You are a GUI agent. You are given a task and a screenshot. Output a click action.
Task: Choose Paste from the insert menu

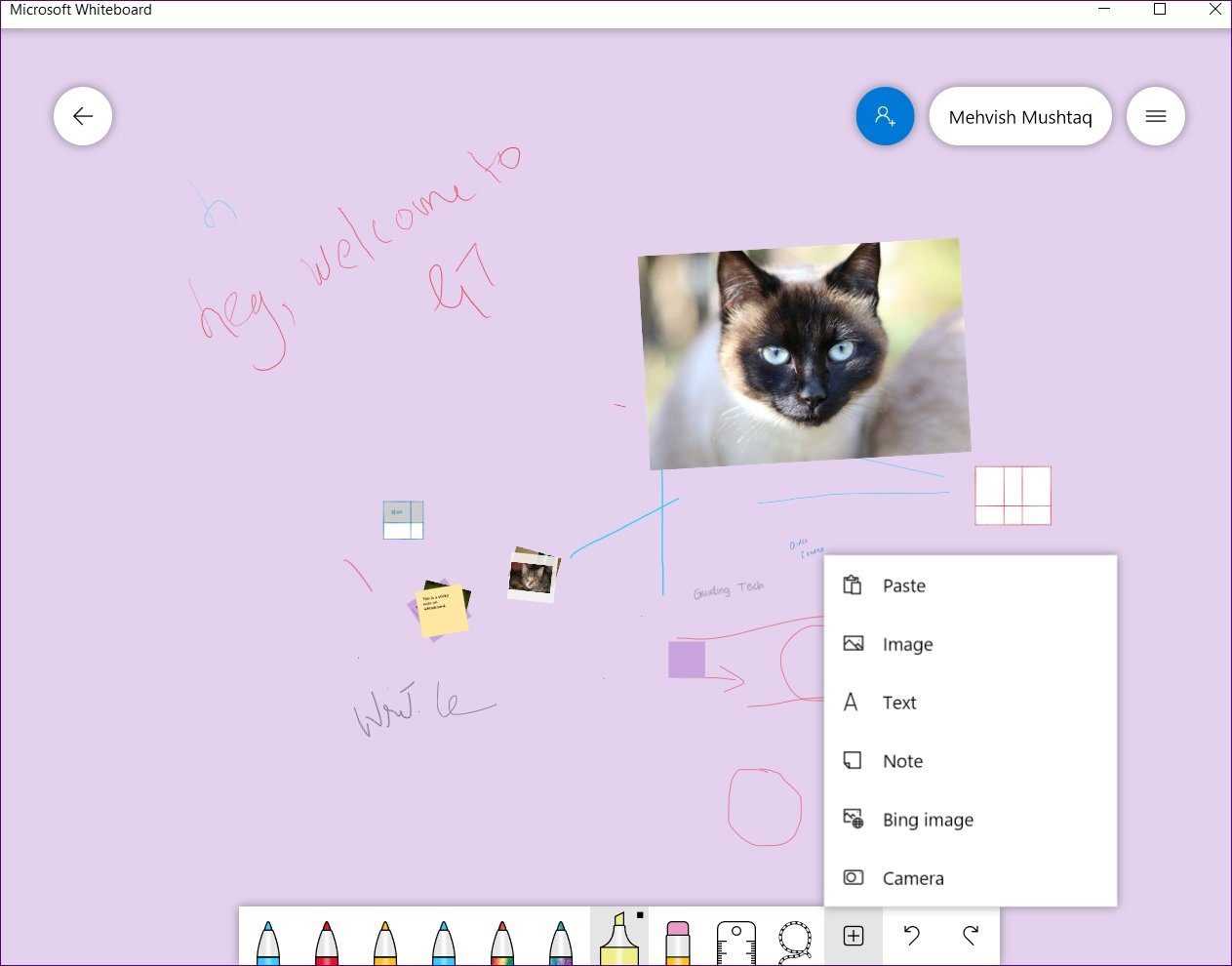[x=971, y=585]
